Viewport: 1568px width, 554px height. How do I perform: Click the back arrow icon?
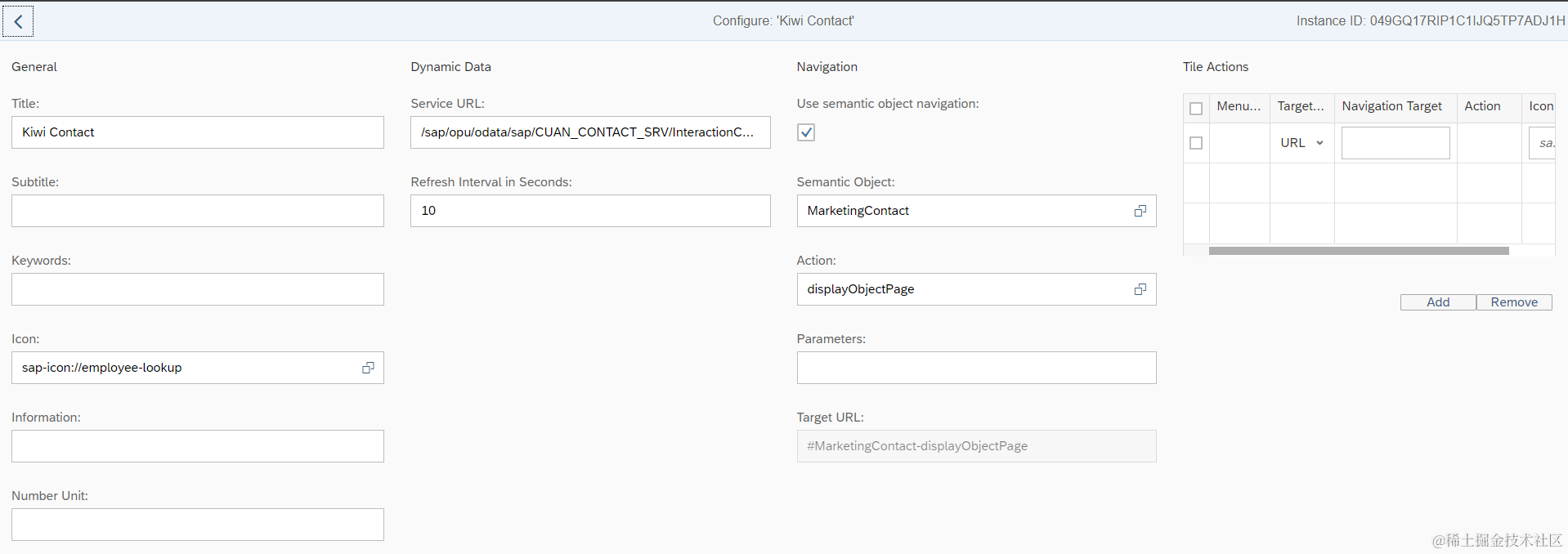pos(18,22)
